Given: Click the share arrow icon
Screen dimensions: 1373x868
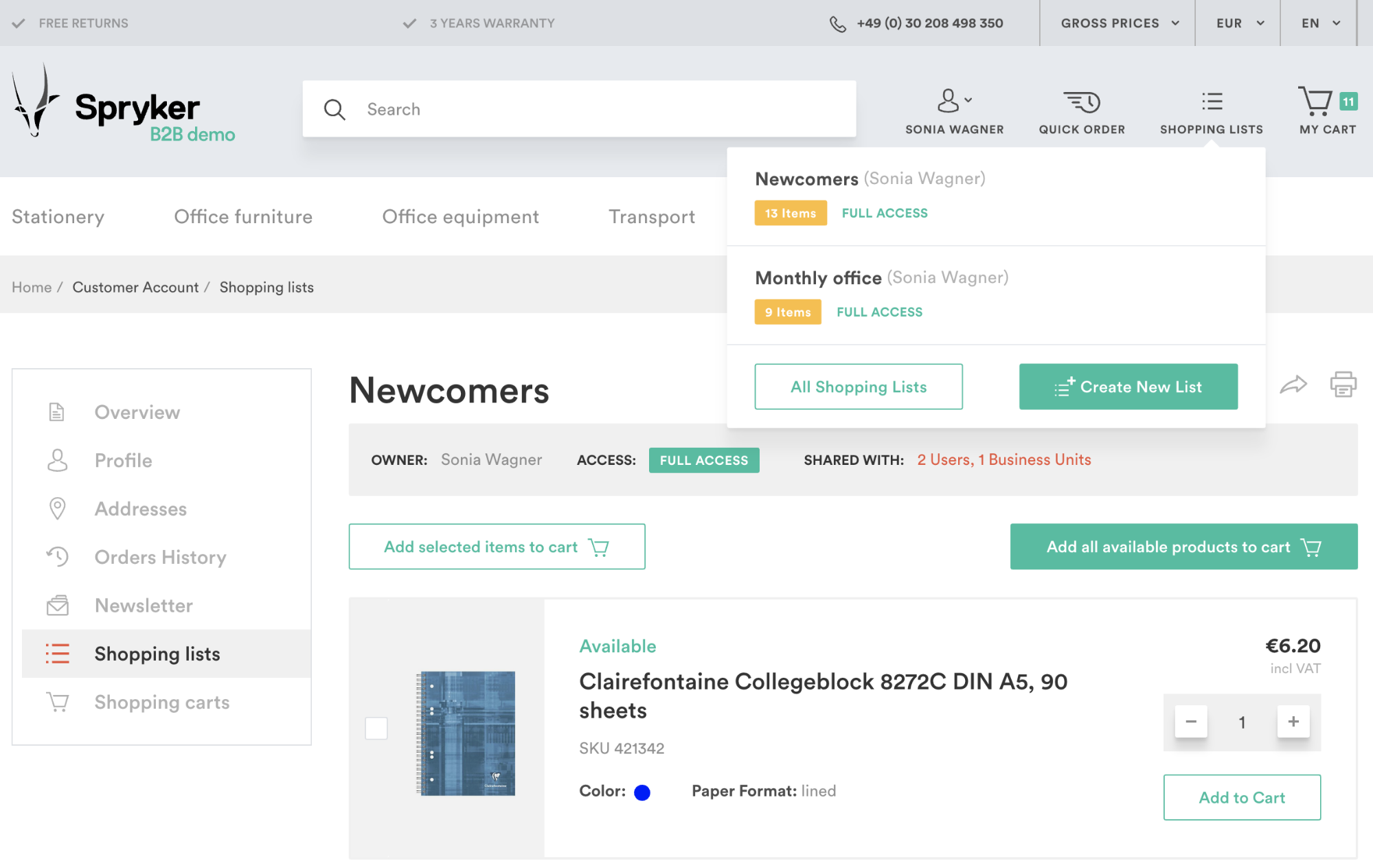Looking at the screenshot, I should (1293, 385).
